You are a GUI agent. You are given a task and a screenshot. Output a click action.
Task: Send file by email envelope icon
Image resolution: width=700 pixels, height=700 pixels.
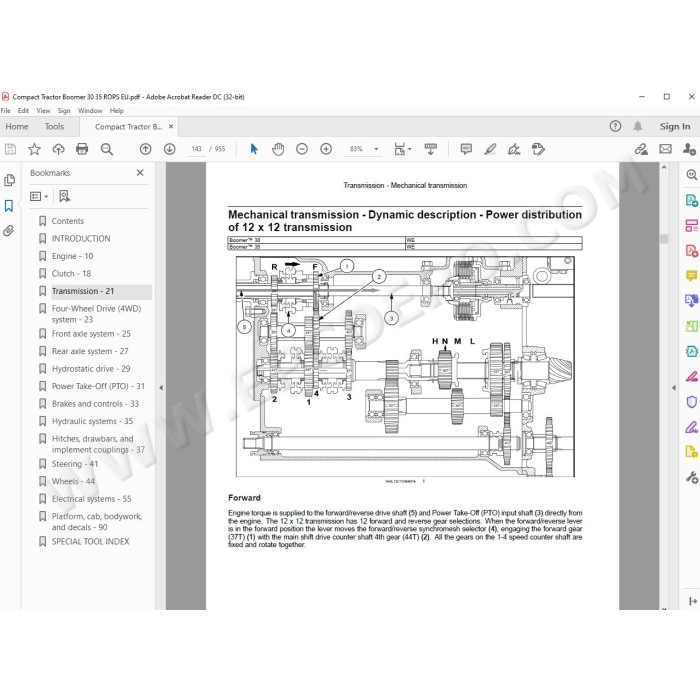coord(666,149)
